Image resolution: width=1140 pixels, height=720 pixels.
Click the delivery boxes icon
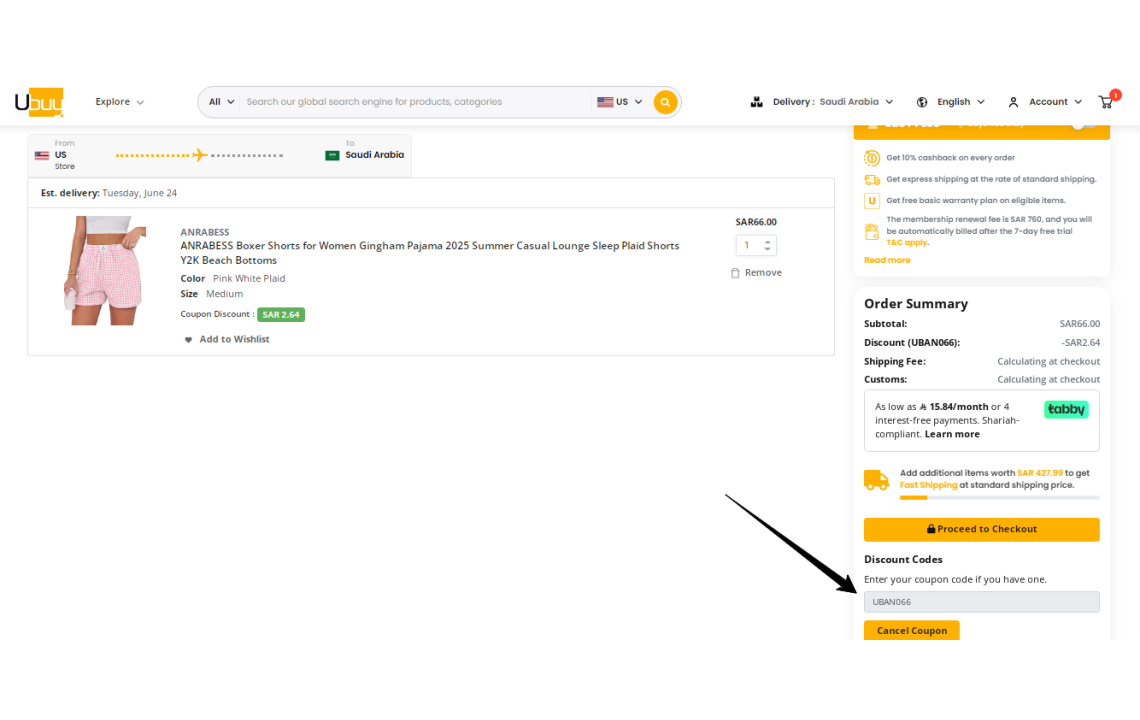point(757,102)
